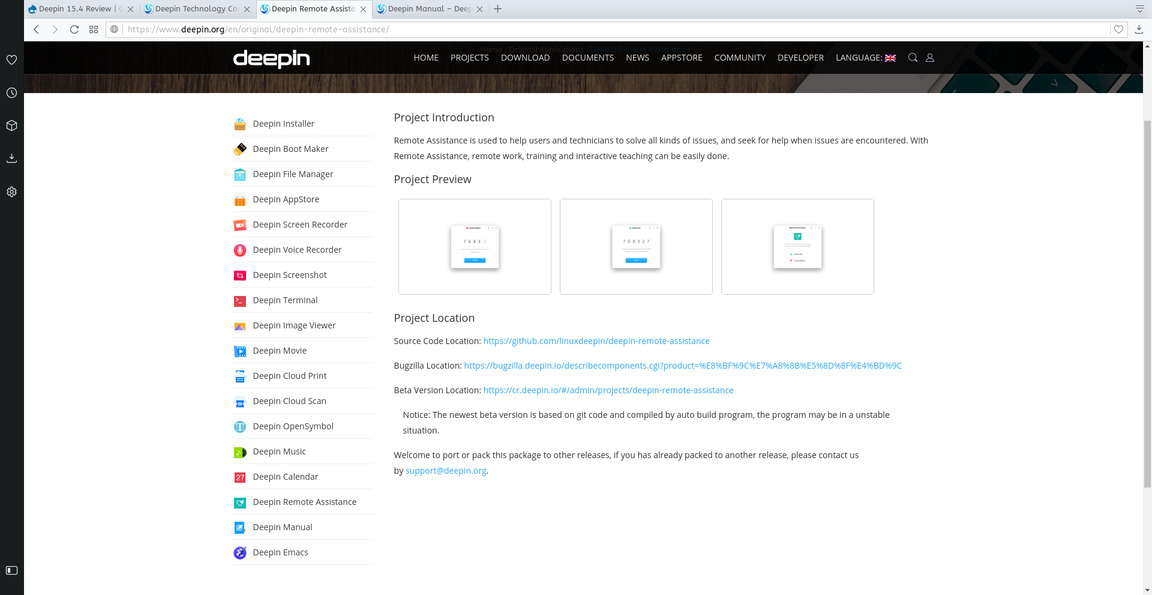
Task: Go forward to the next page
Action: (x=55, y=29)
